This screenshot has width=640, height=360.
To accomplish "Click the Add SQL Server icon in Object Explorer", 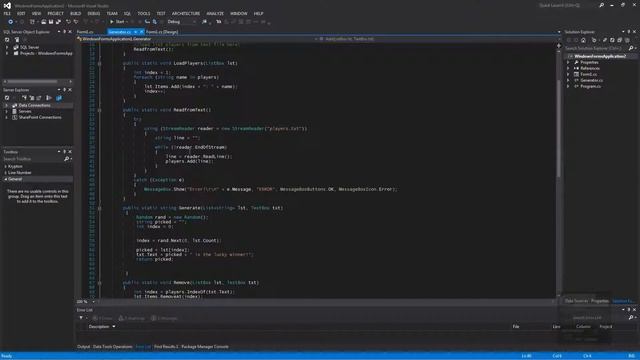I will (x=17, y=40).
